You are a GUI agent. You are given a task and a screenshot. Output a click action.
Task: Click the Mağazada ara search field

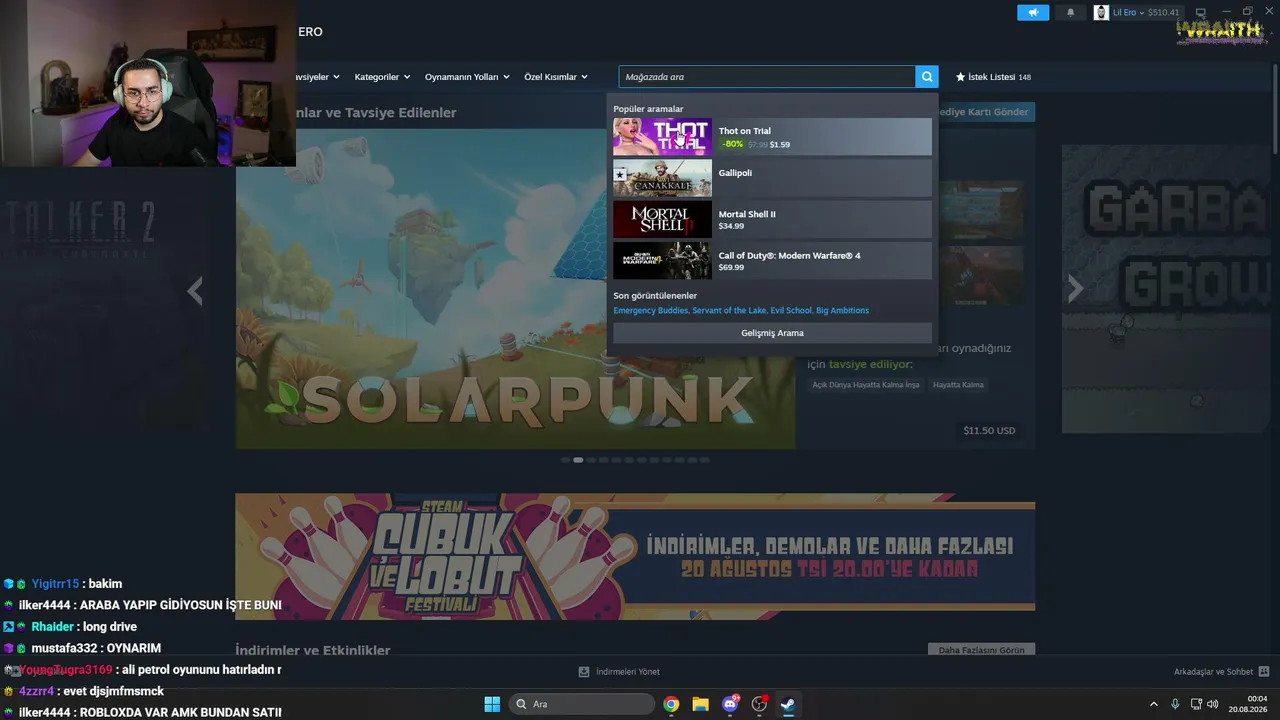pyautogui.click(x=766, y=77)
